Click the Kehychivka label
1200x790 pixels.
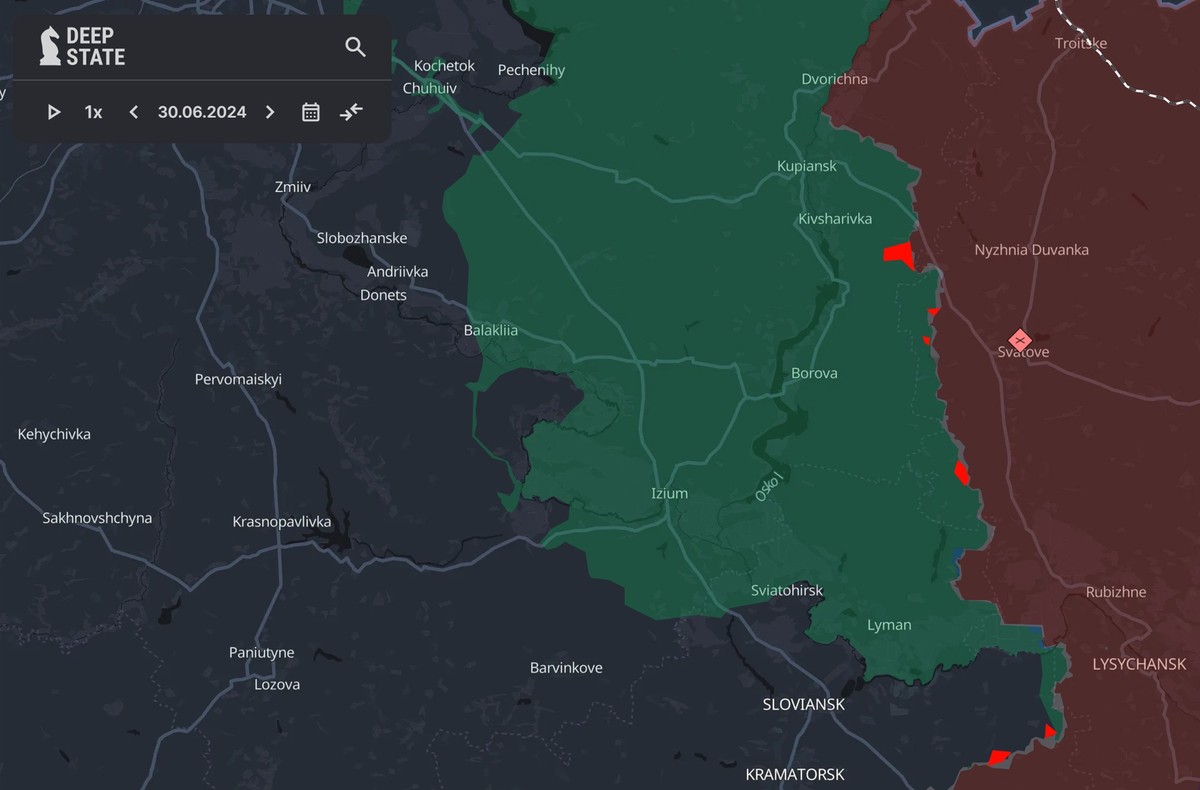click(x=54, y=434)
